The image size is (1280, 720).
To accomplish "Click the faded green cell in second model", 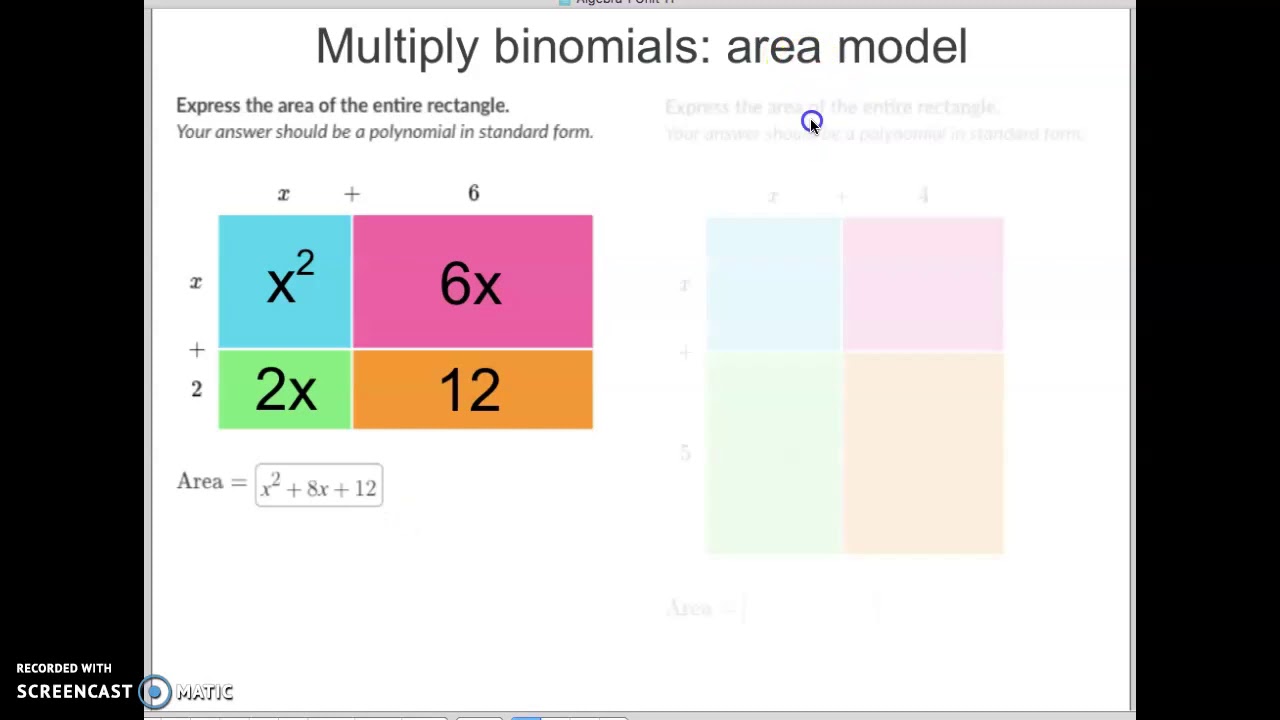I will (x=773, y=452).
